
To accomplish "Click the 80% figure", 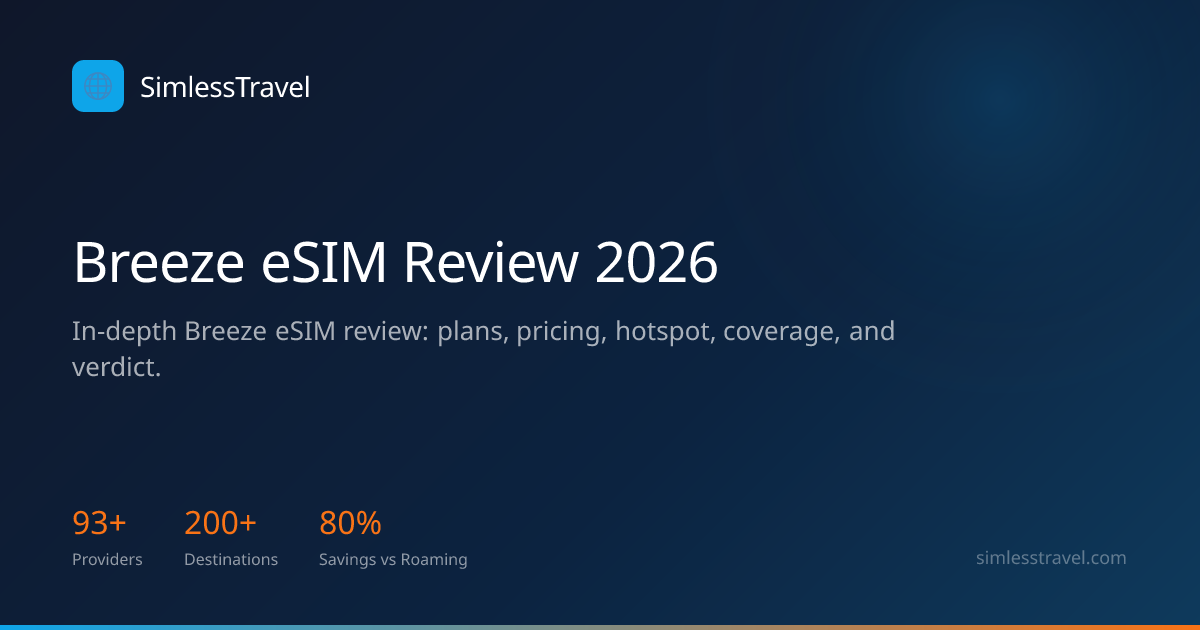I will [x=350, y=523].
